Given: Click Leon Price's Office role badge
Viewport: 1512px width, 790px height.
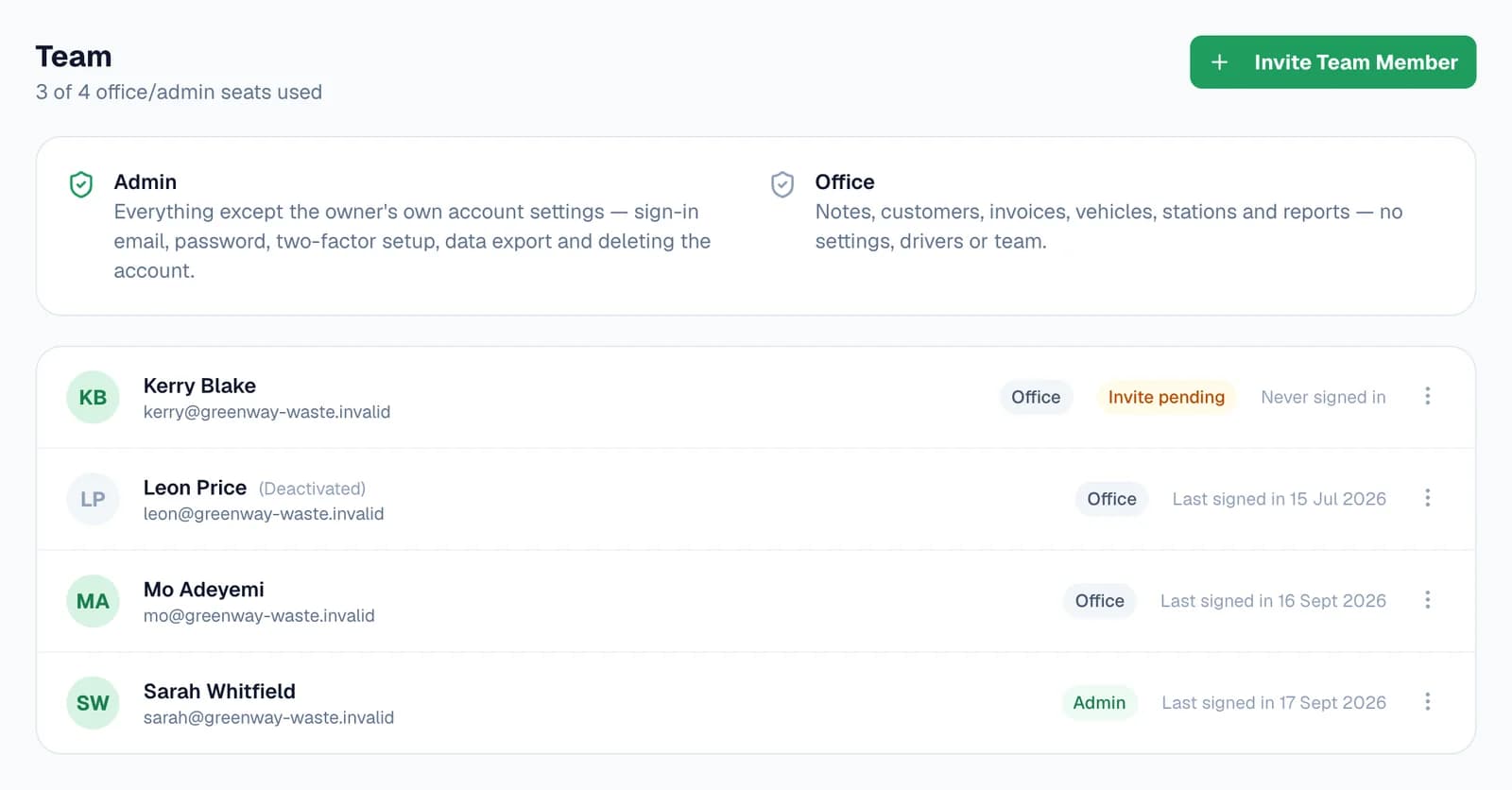Looking at the screenshot, I should [1111, 499].
